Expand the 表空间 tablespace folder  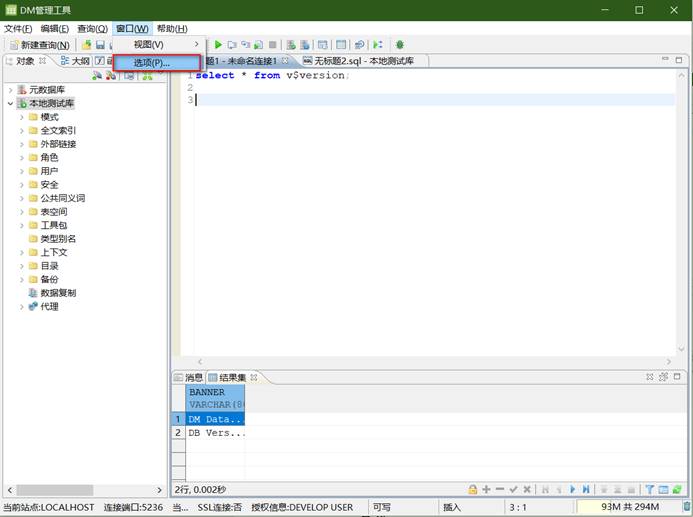[22, 212]
